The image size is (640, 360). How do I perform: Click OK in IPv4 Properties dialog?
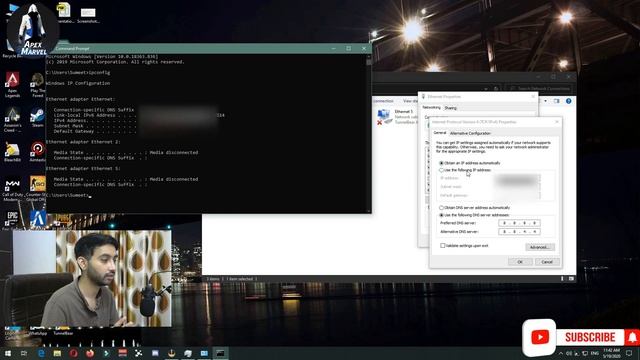pos(520,262)
